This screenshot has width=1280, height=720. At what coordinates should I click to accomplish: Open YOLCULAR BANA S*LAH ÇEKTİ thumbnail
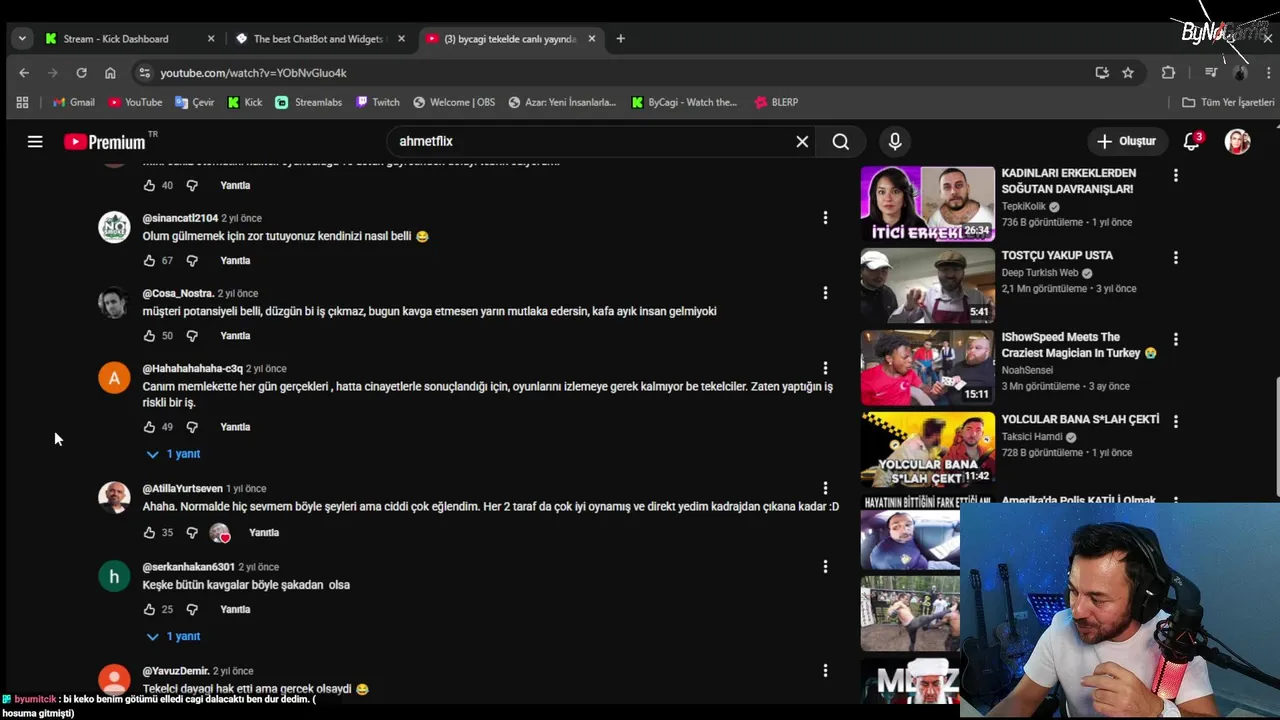tap(927, 449)
